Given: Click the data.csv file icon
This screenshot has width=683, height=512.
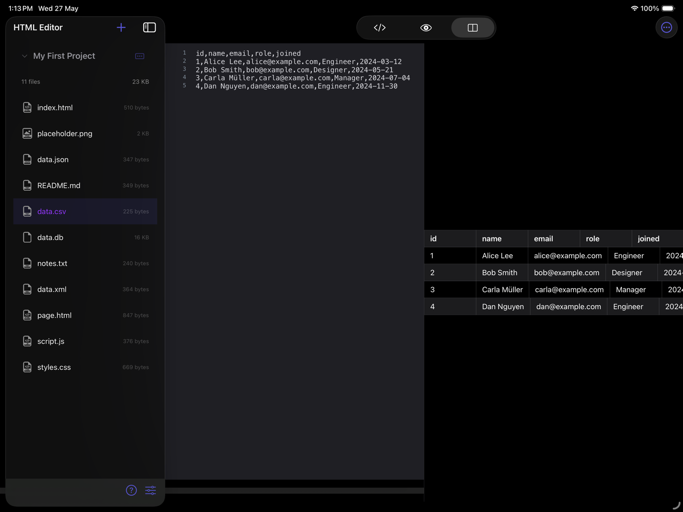Looking at the screenshot, I should pos(27,211).
